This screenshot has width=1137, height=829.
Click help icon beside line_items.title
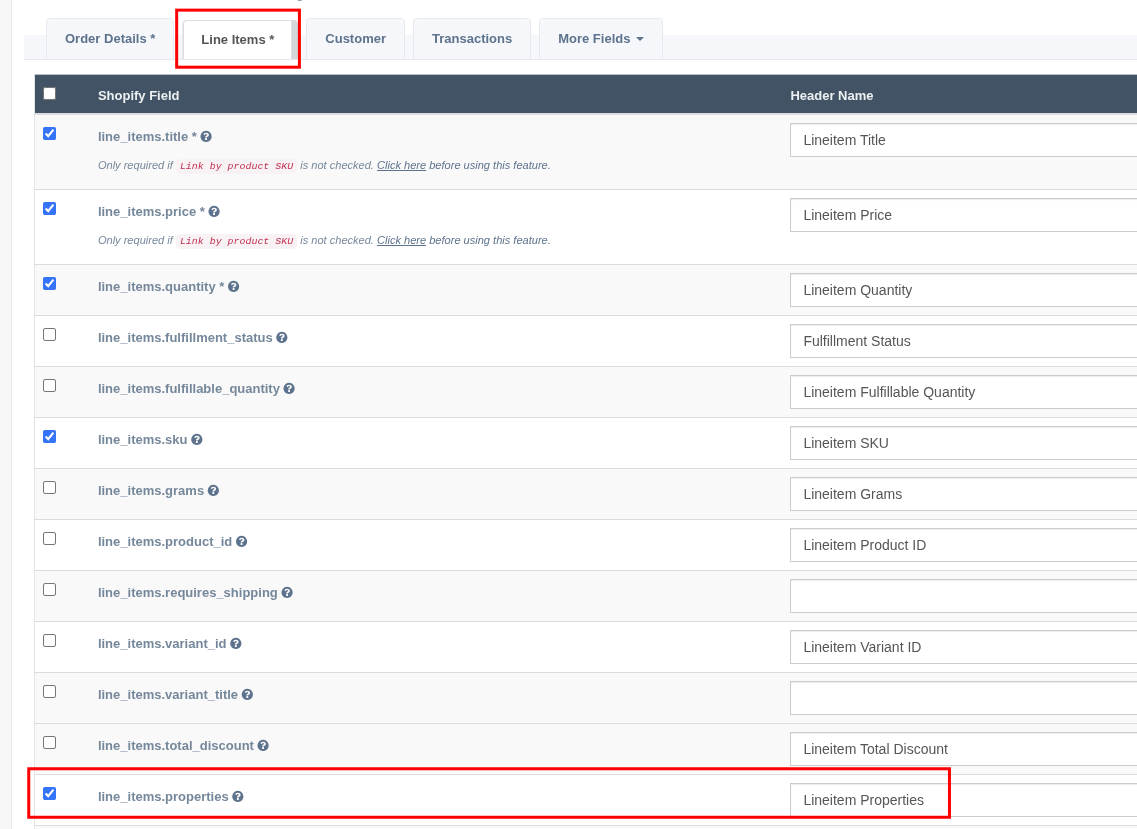(x=206, y=137)
